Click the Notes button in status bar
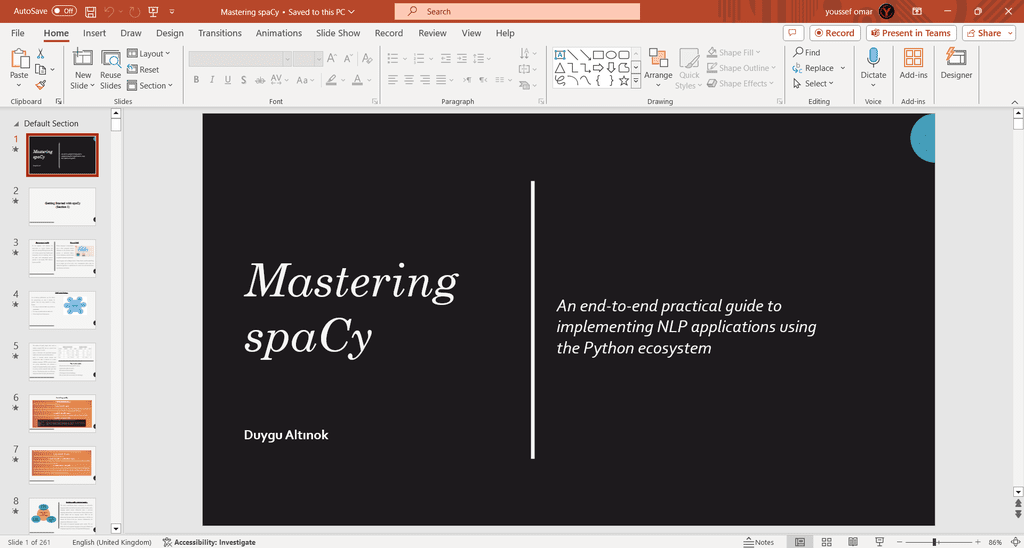The width and height of the screenshot is (1024, 548). [758, 542]
